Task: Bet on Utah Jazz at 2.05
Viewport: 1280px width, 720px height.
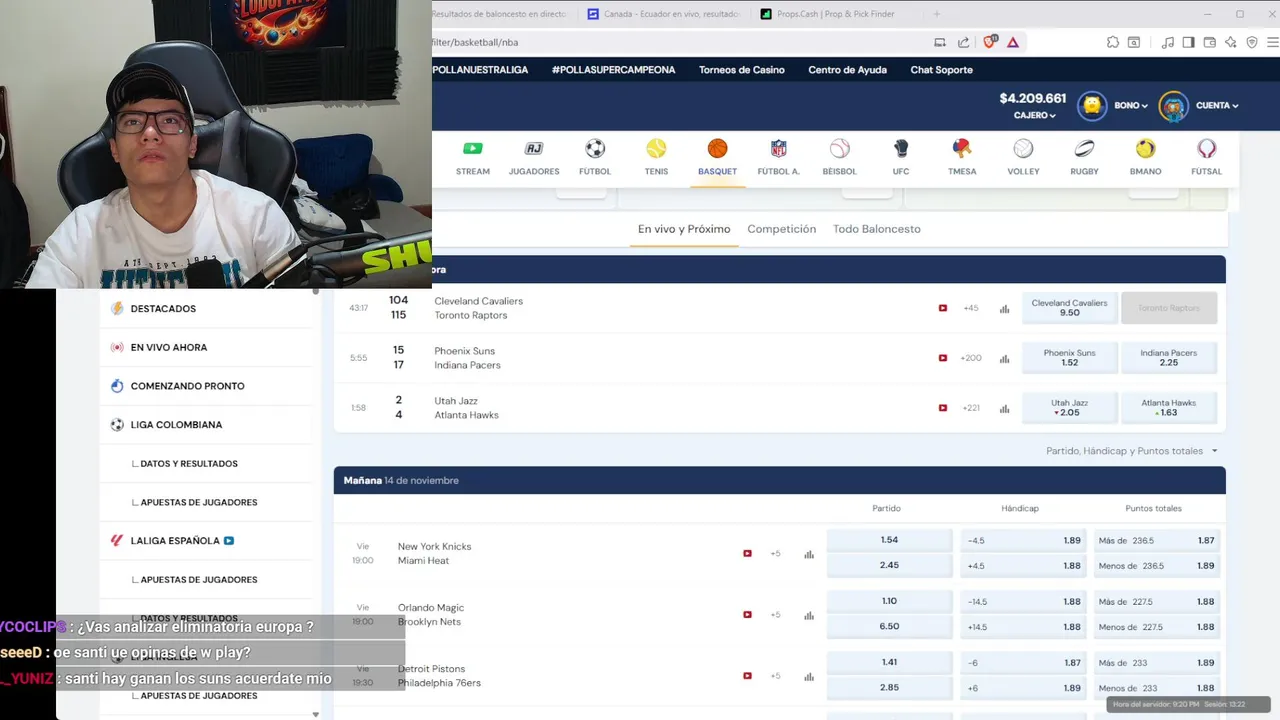Action: (1069, 408)
